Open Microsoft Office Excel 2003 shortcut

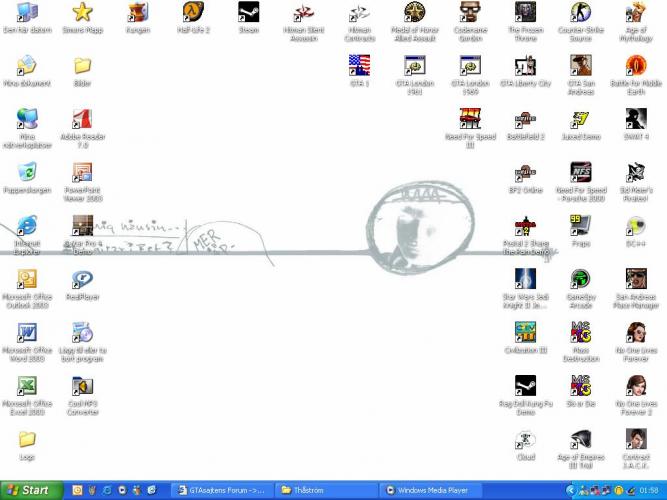pos(27,387)
